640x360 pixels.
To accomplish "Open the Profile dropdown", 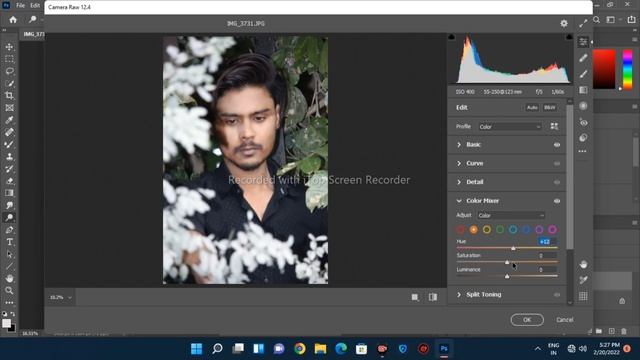I will [x=510, y=127].
